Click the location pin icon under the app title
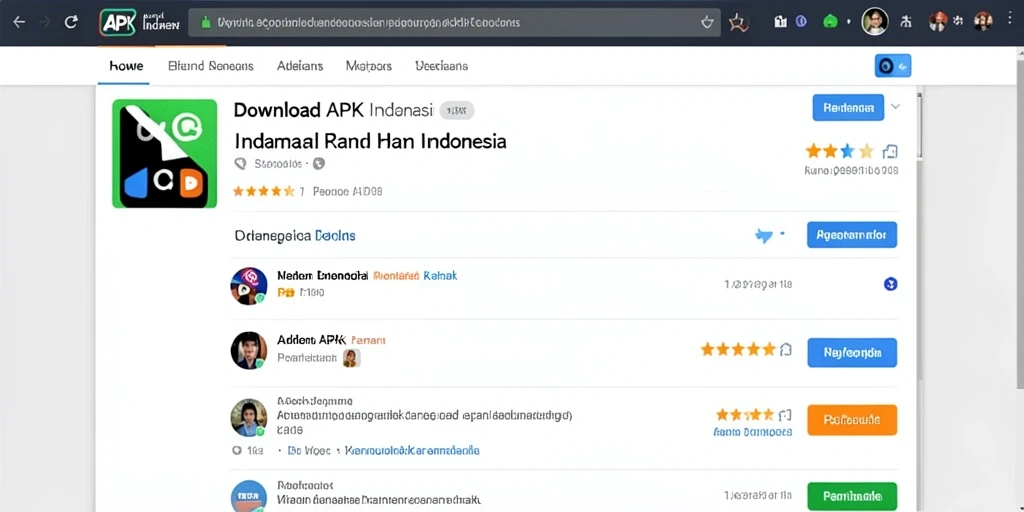This screenshot has width=1024, height=512. [240, 163]
